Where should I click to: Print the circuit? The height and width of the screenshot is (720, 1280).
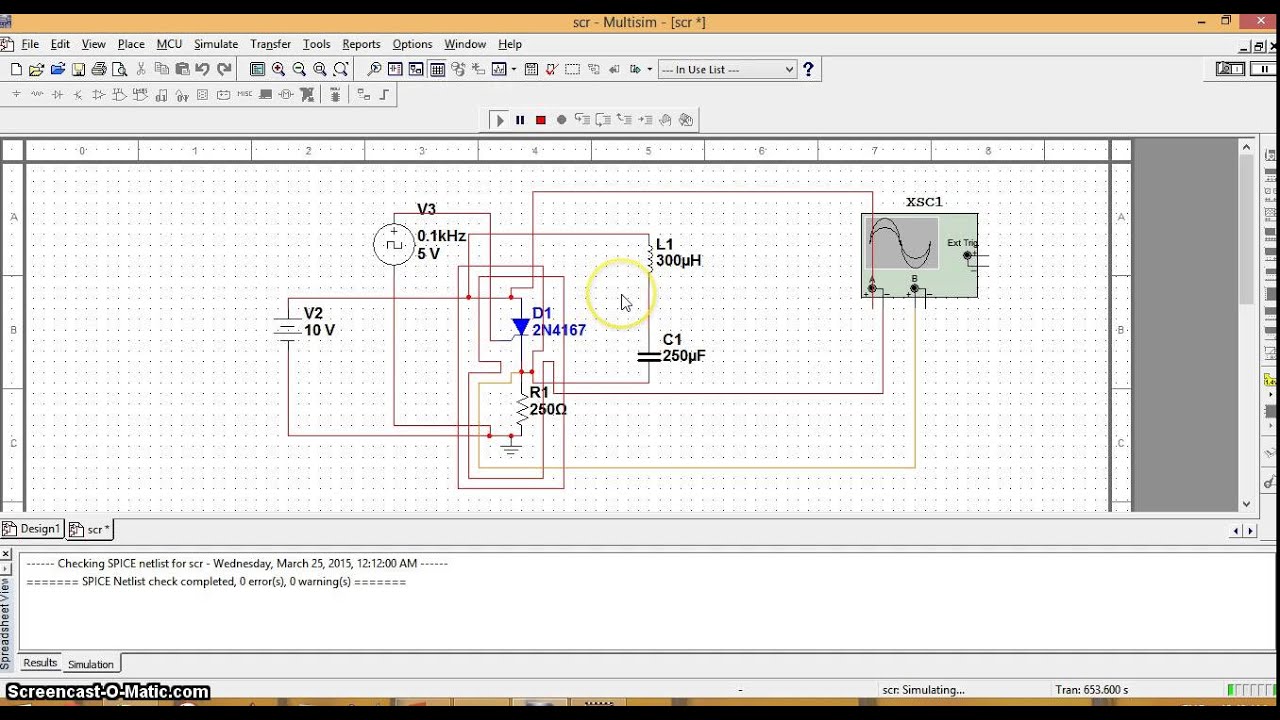99,69
